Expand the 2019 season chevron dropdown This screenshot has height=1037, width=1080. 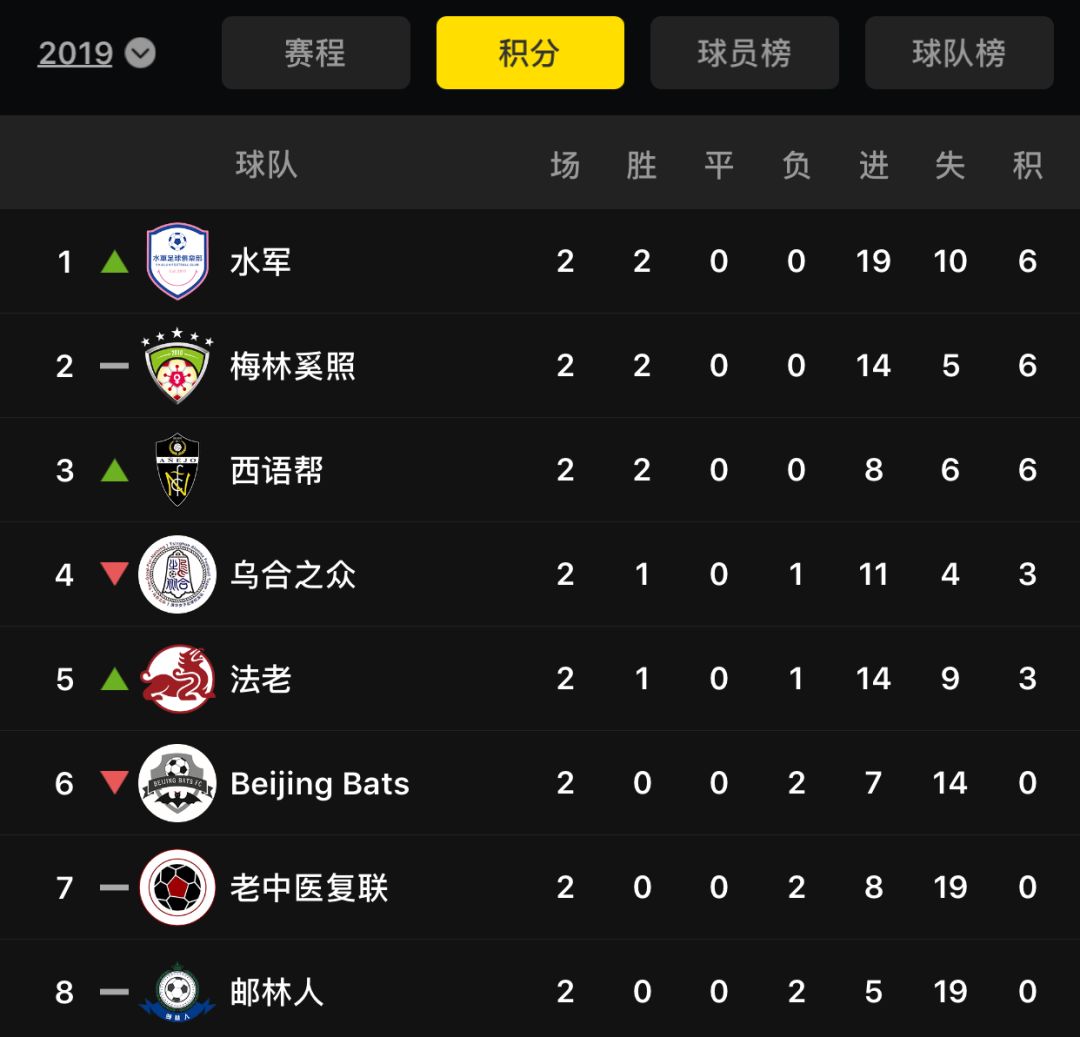coord(141,53)
